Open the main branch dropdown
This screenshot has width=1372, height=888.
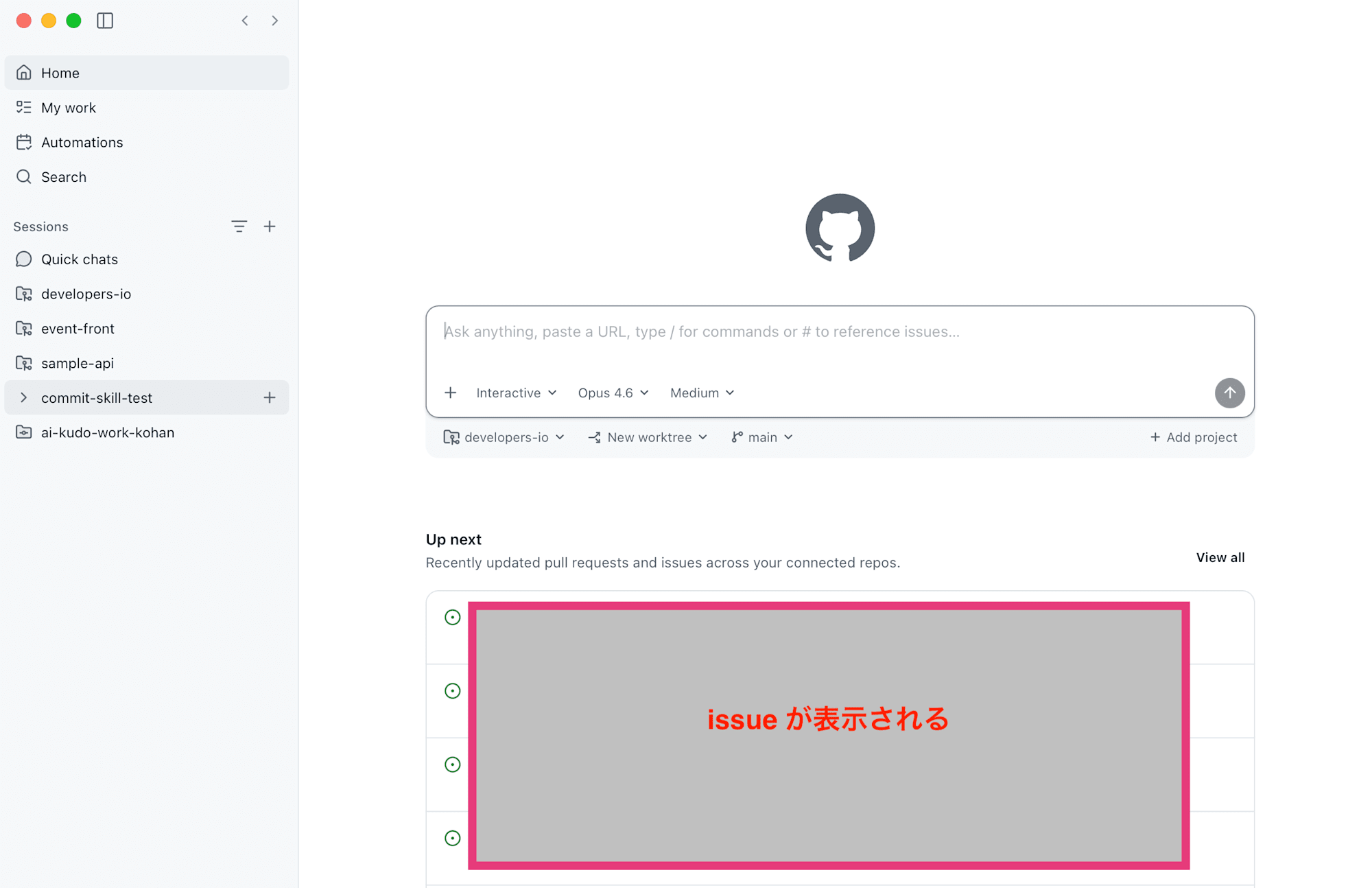point(762,437)
